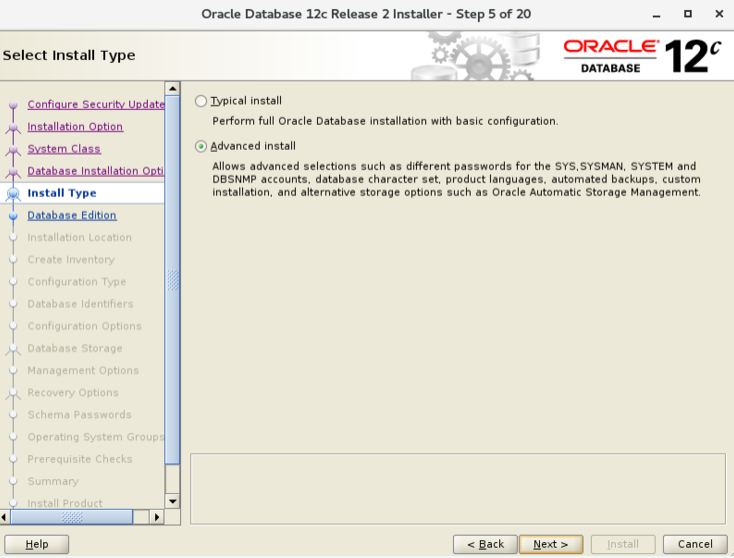Select the Advanced install radio button
734x558 pixels.
(x=201, y=147)
